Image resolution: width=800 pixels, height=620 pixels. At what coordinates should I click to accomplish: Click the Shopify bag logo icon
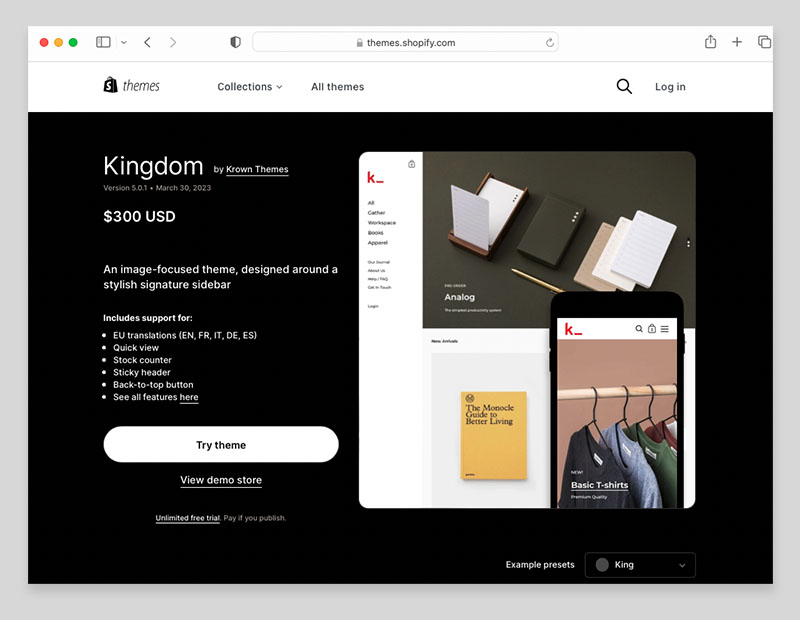coord(110,85)
